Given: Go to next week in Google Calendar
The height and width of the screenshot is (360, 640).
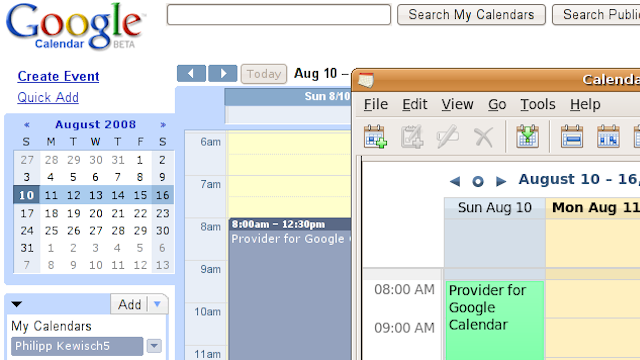Looking at the screenshot, I should coord(222,74).
